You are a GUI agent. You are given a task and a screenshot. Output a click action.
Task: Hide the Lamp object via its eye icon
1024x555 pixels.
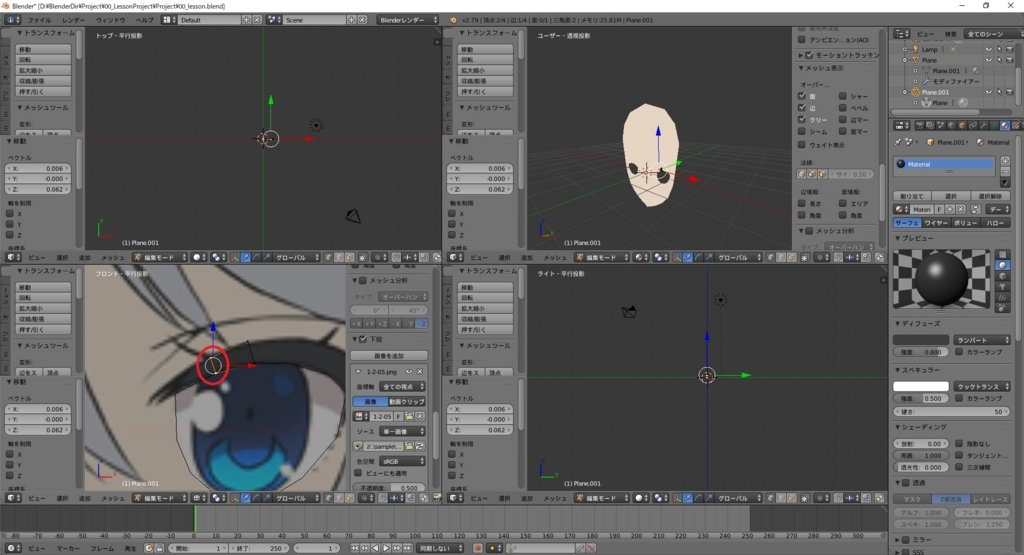coord(989,49)
